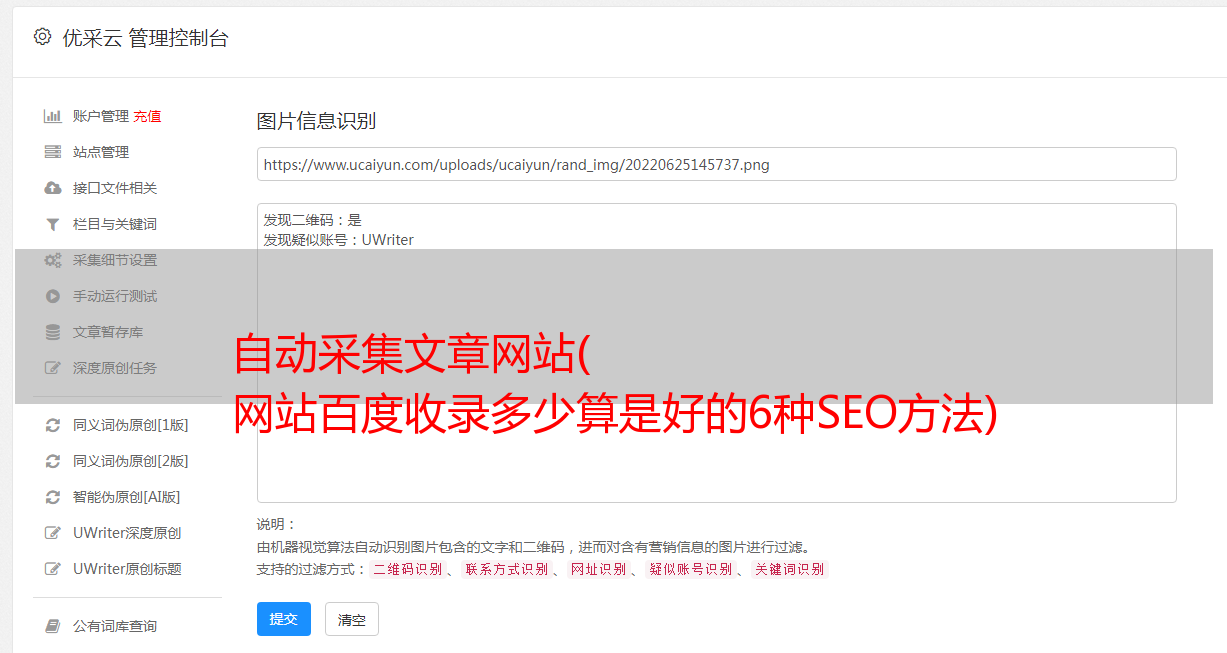
Task: Click the 清空 button
Action: click(x=352, y=619)
